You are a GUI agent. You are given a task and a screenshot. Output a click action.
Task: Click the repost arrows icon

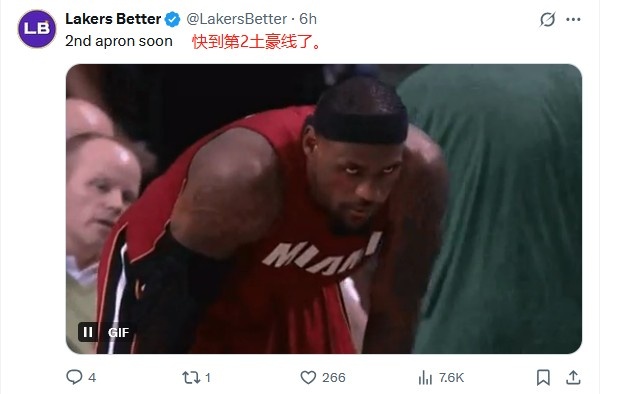(191, 377)
